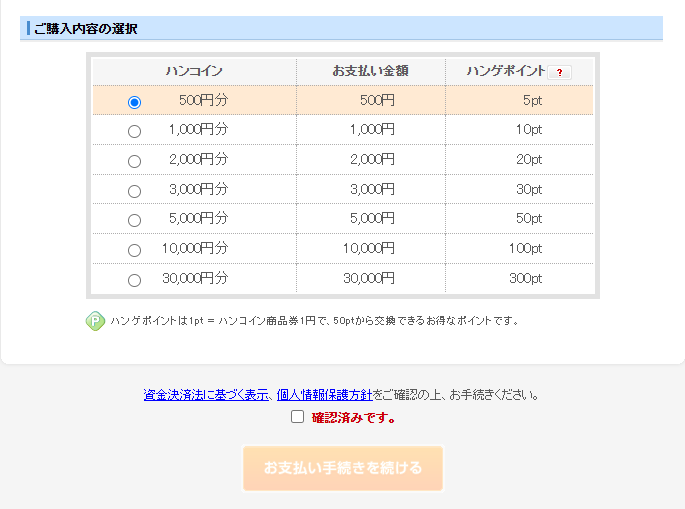This screenshot has width=685, height=509.
Task: Choose the 1,000円分 radio option
Action: point(135,131)
